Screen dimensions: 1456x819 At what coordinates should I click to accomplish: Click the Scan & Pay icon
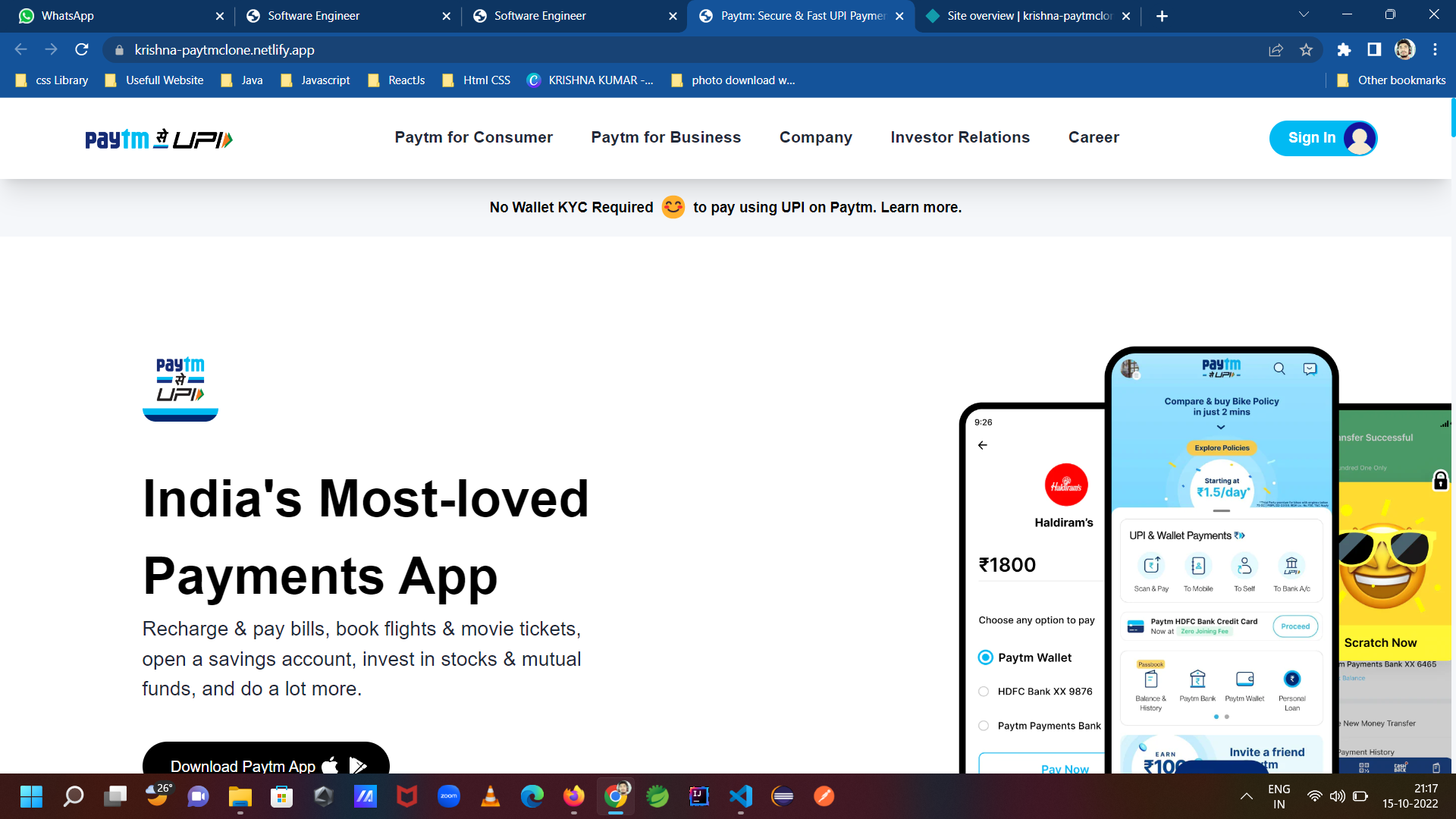[1151, 565]
